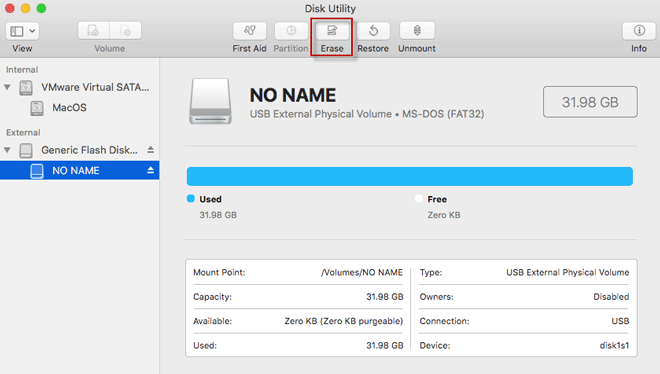The image size is (660, 374).
Task: Click the Type USB External Physical Volume value
Action: coord(567,272)
